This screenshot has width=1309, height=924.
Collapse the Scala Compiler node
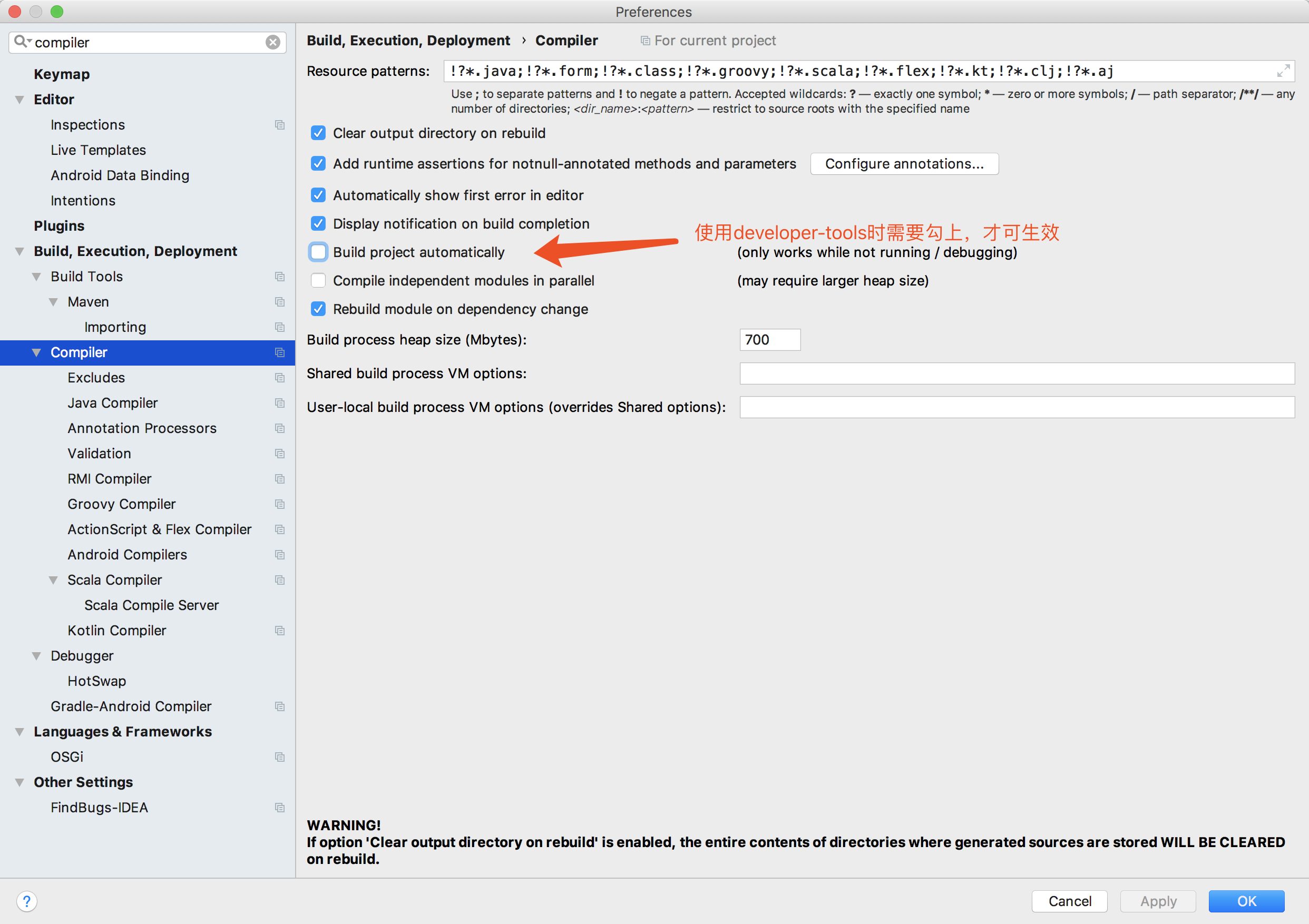click(53, 581)
